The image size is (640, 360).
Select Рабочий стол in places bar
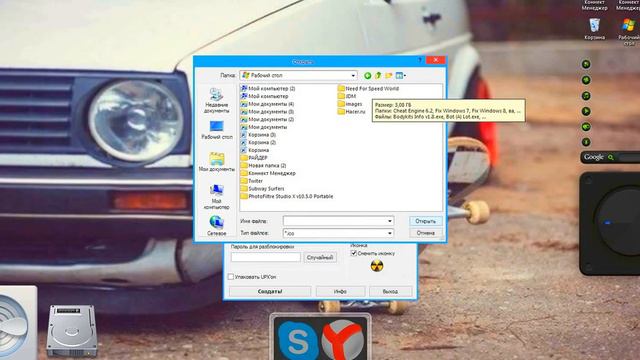[217, 131]
